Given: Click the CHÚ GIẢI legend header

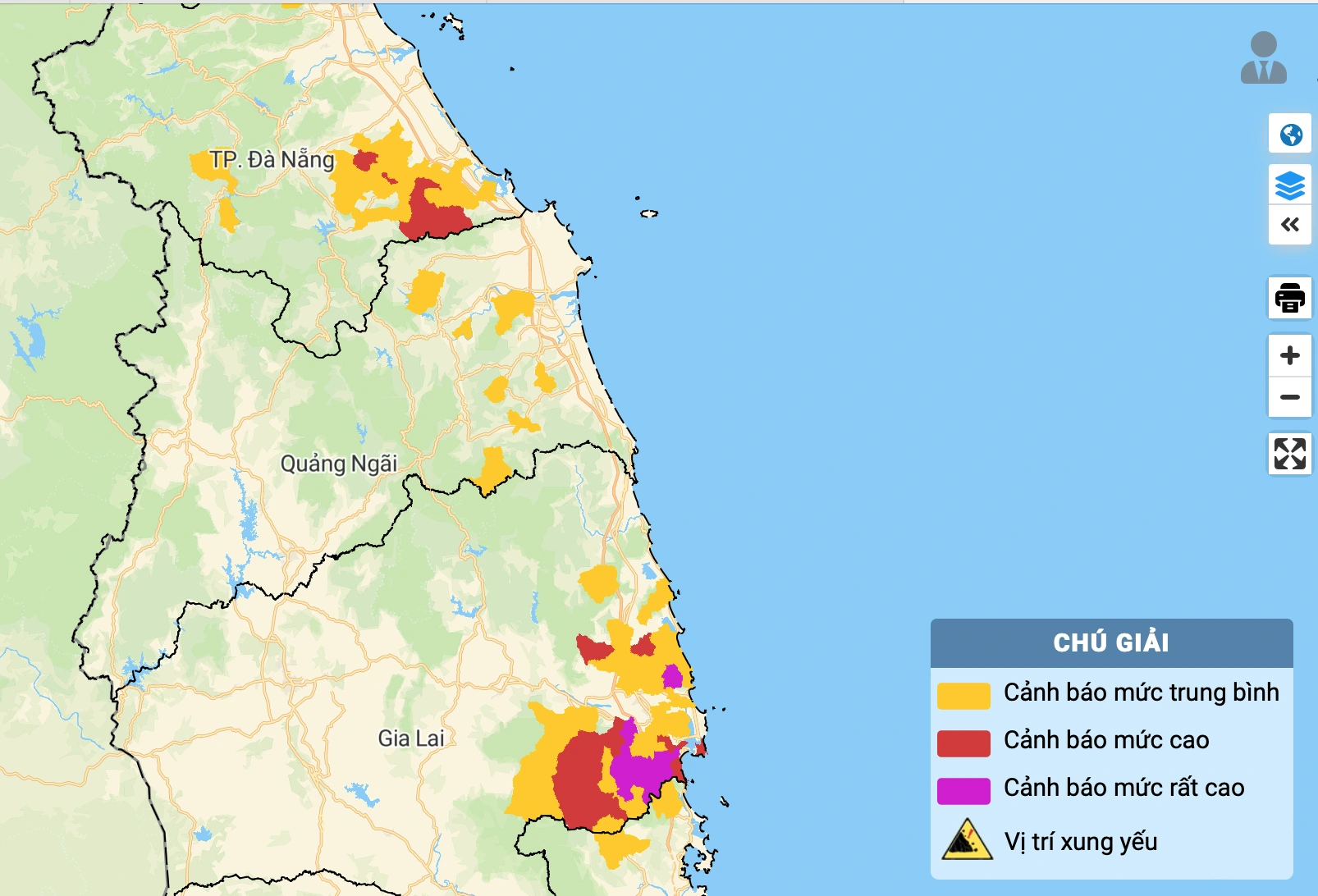Looking at the screenshot, I should pos(1111,642).
